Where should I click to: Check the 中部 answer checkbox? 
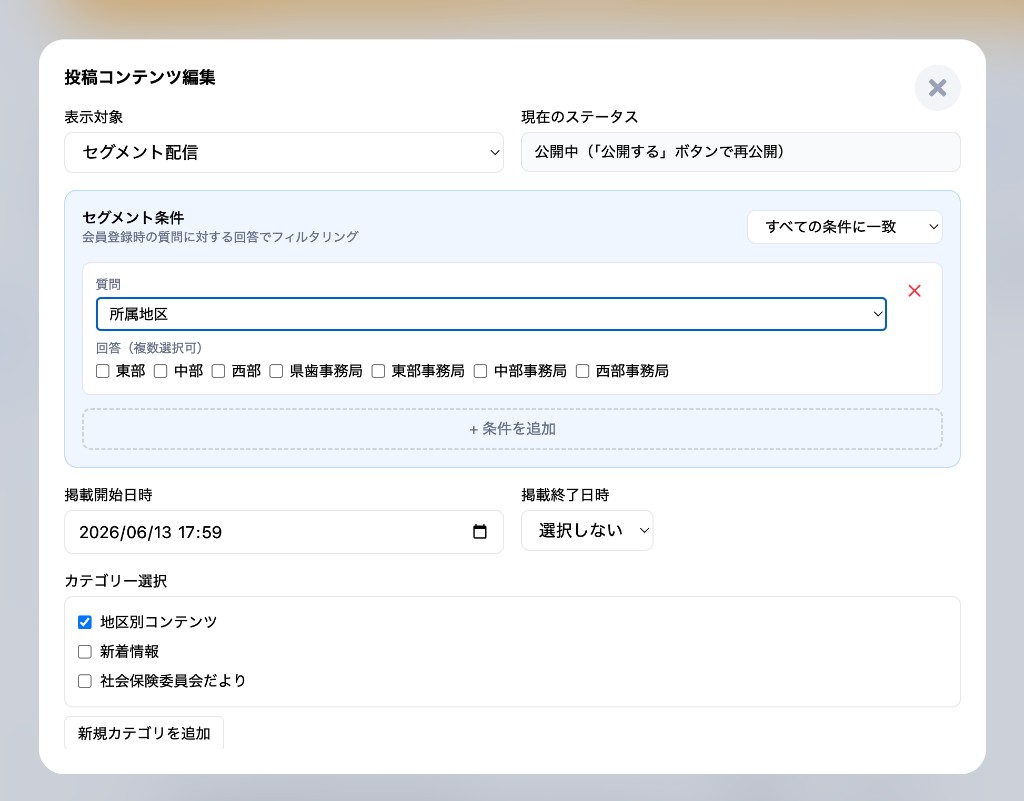tap(161, 371)
